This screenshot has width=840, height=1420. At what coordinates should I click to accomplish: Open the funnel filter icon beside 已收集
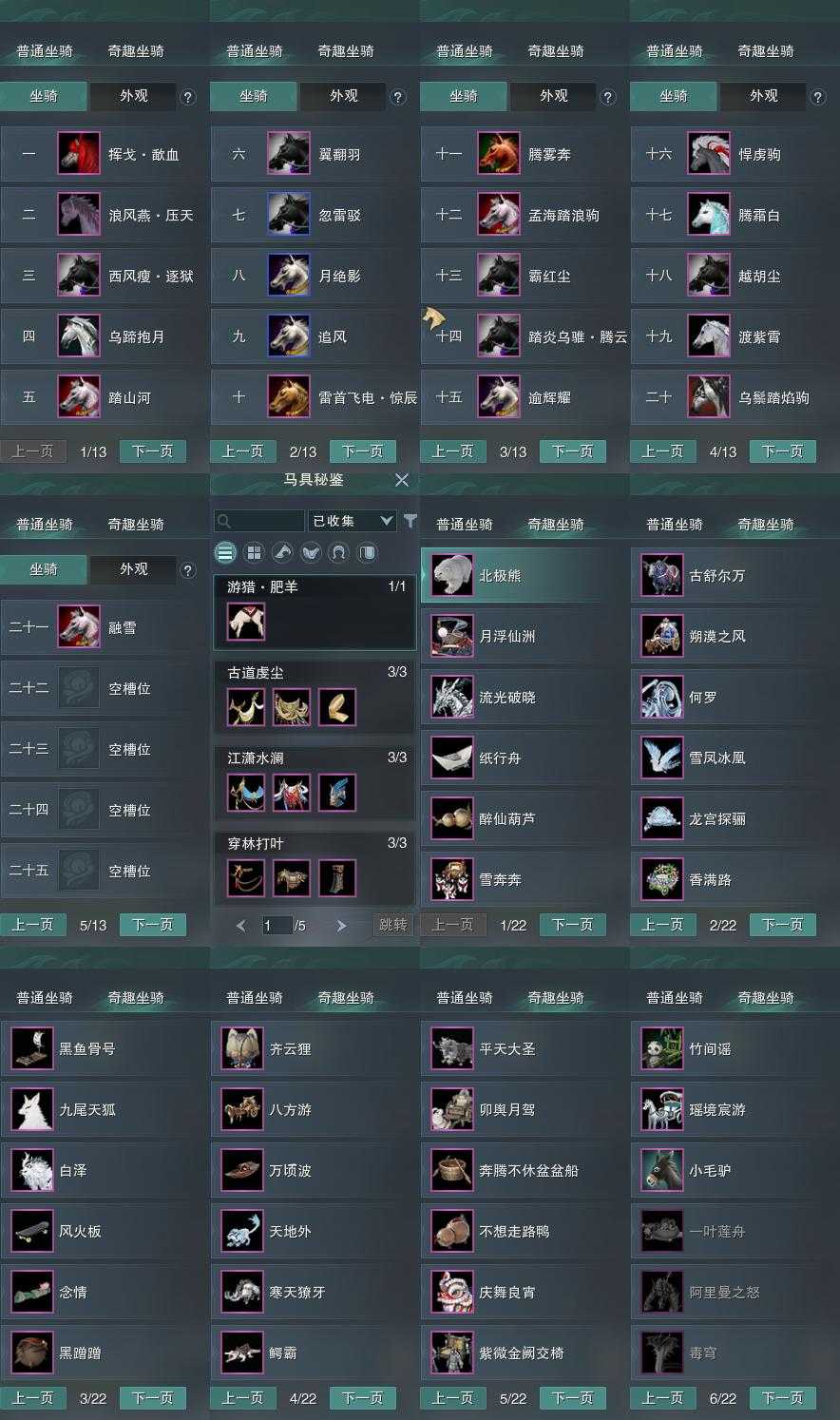coord(410,521)
